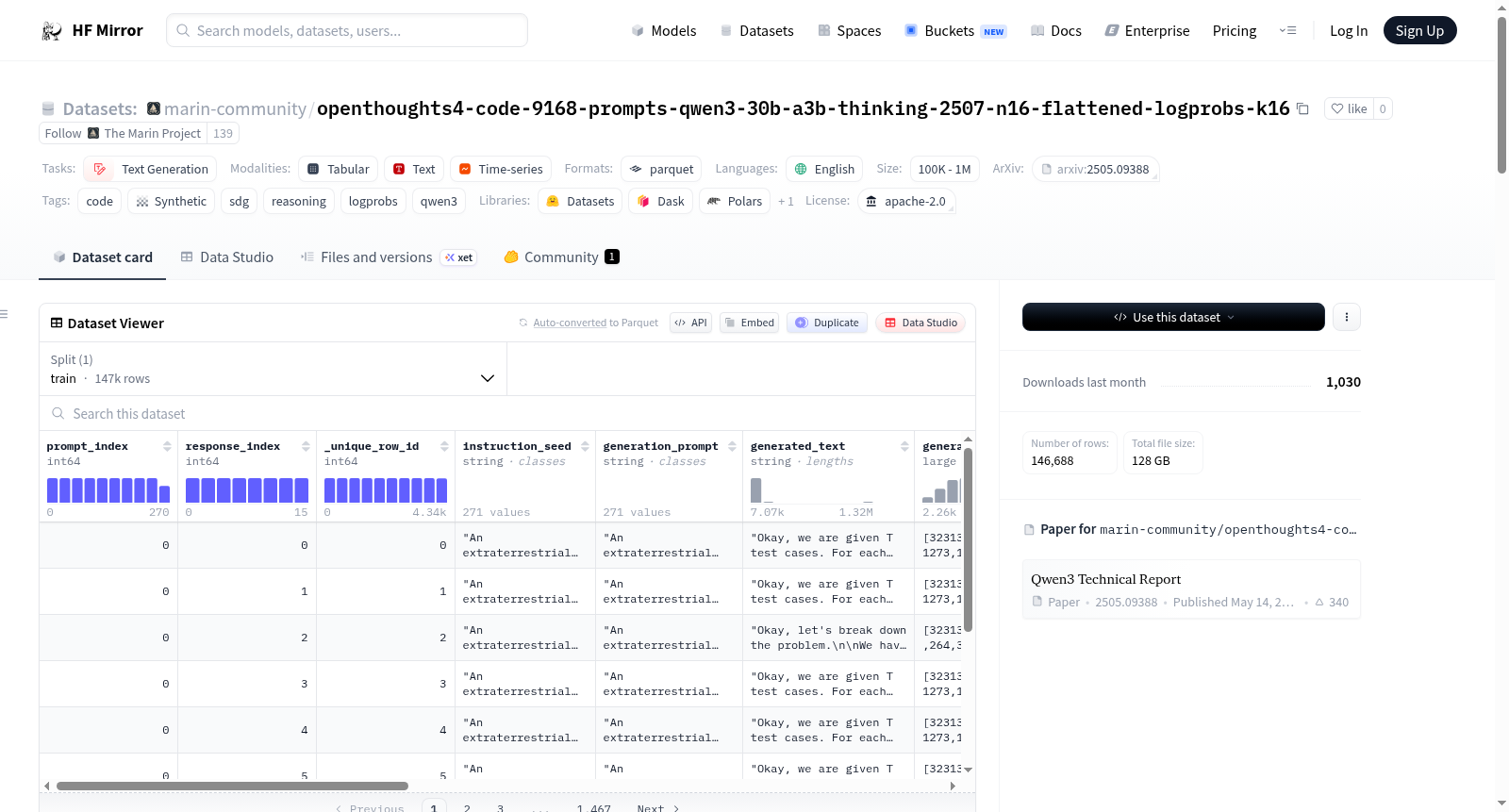Viewport: 1509px width, 812px height.
Task: Select the Synthetic tag
Action: coord(171,201)
